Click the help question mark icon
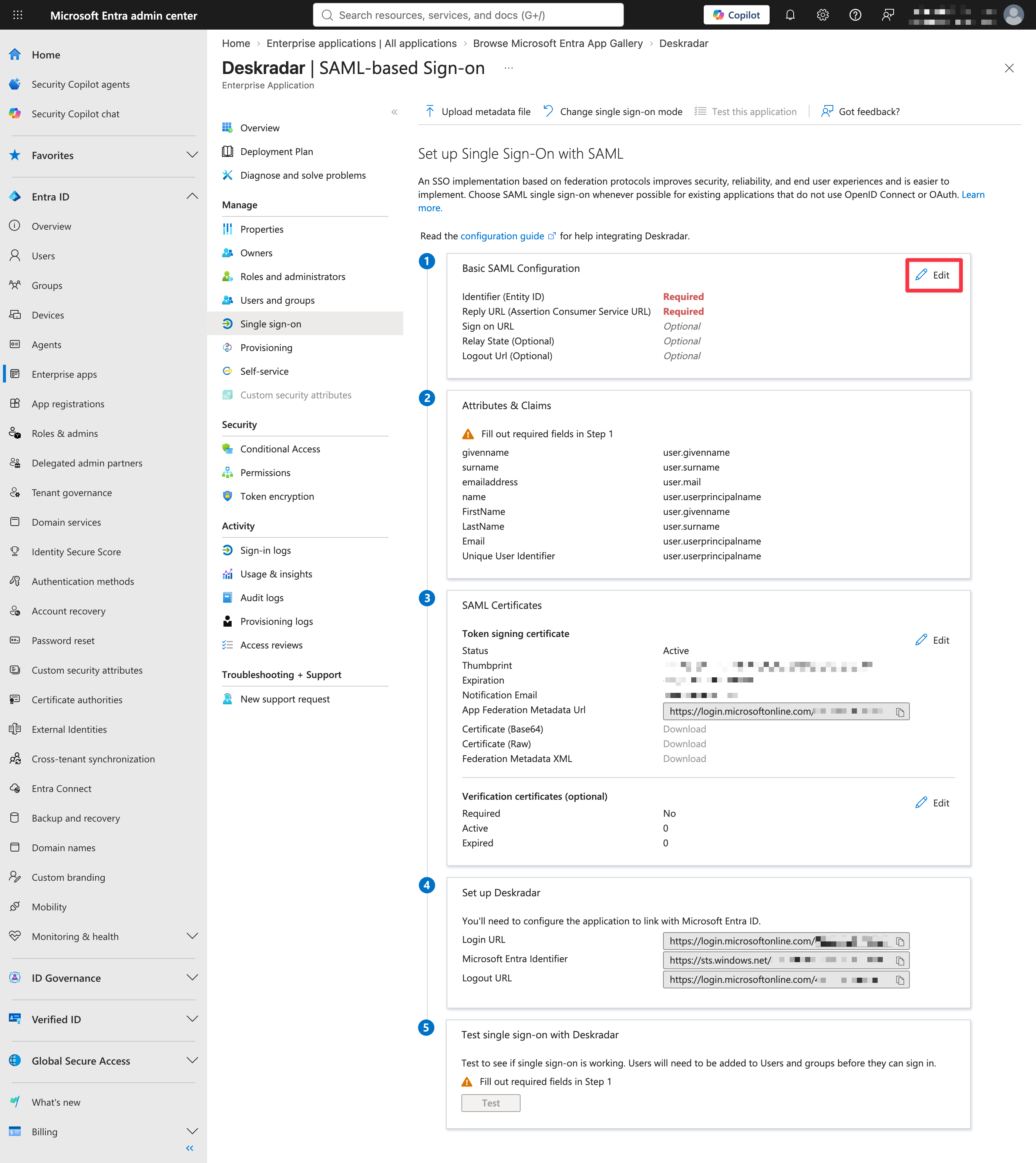1036x1163 pixels. pos(855,16)
